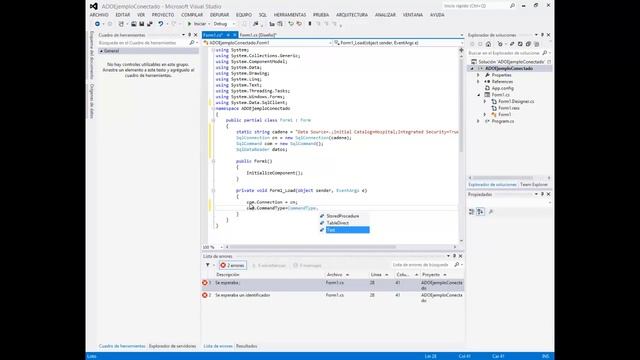Open the DEPURAR menu
Viewport: 640px width, 360px height.
tap(220, 15)
